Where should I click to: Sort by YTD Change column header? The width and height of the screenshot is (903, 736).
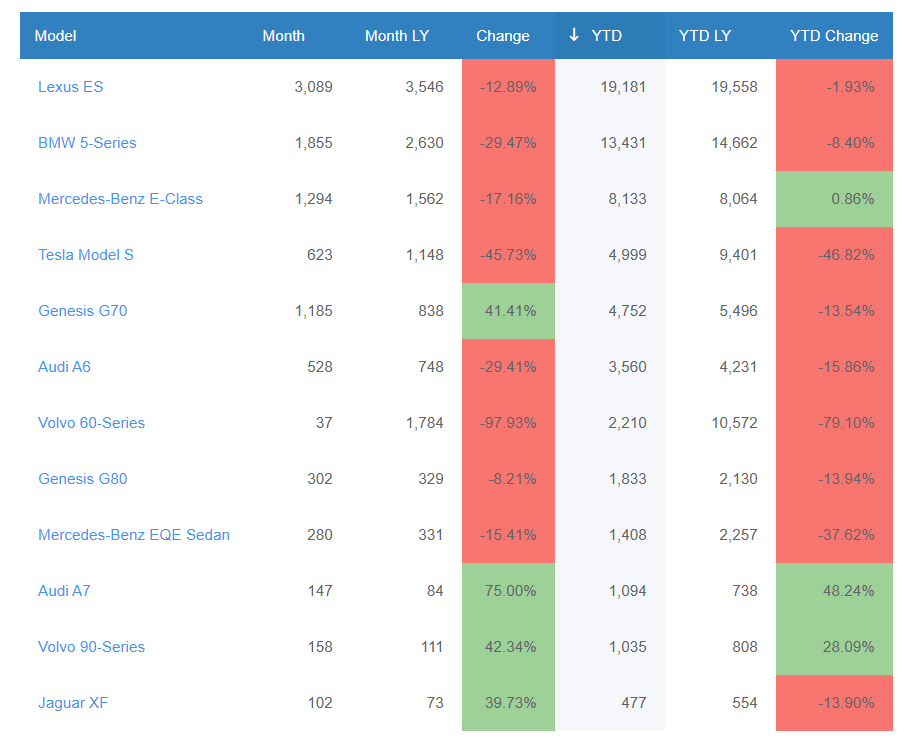coord(834,36)
